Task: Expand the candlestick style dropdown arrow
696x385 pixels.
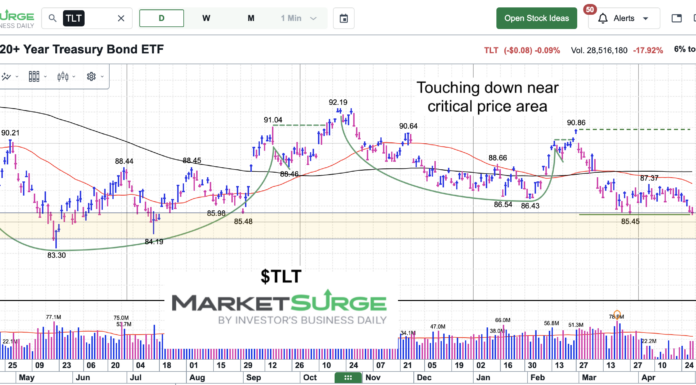Action: click(74, 77)
